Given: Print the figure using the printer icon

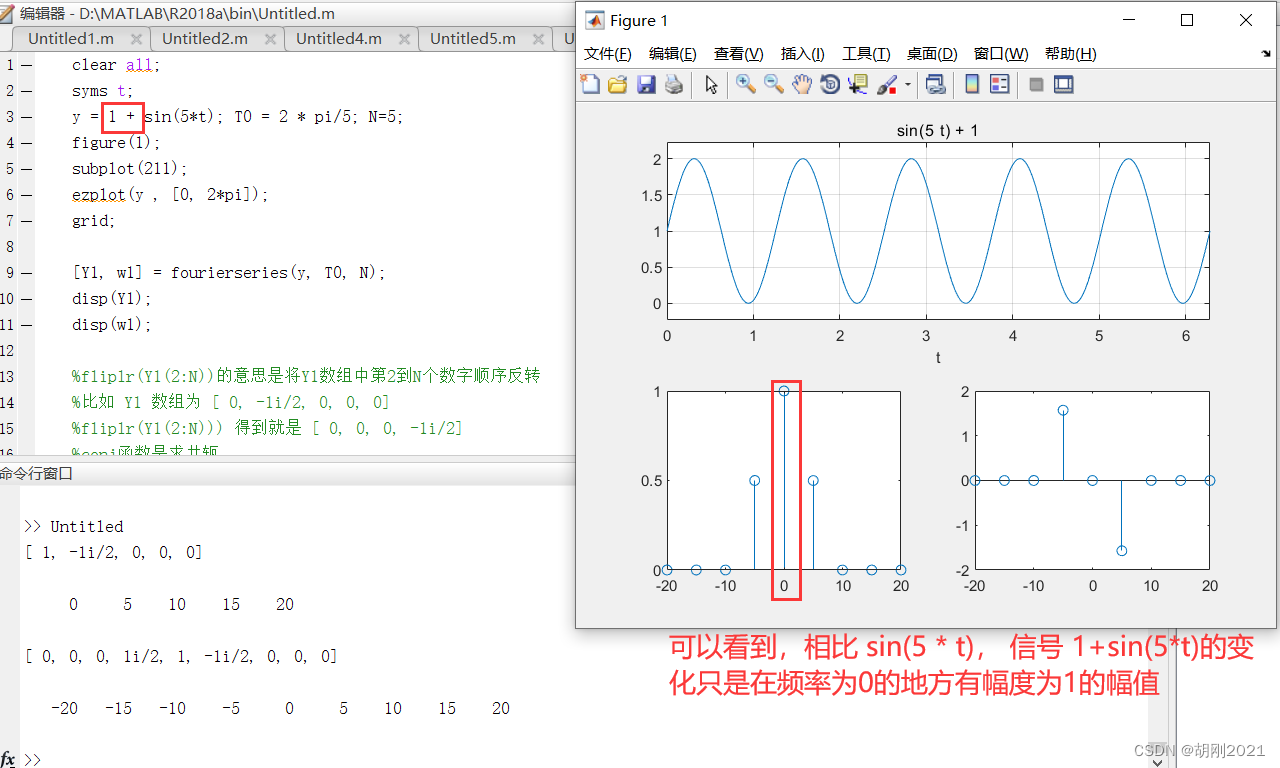Looking at the screenshot, I should 674,85.
